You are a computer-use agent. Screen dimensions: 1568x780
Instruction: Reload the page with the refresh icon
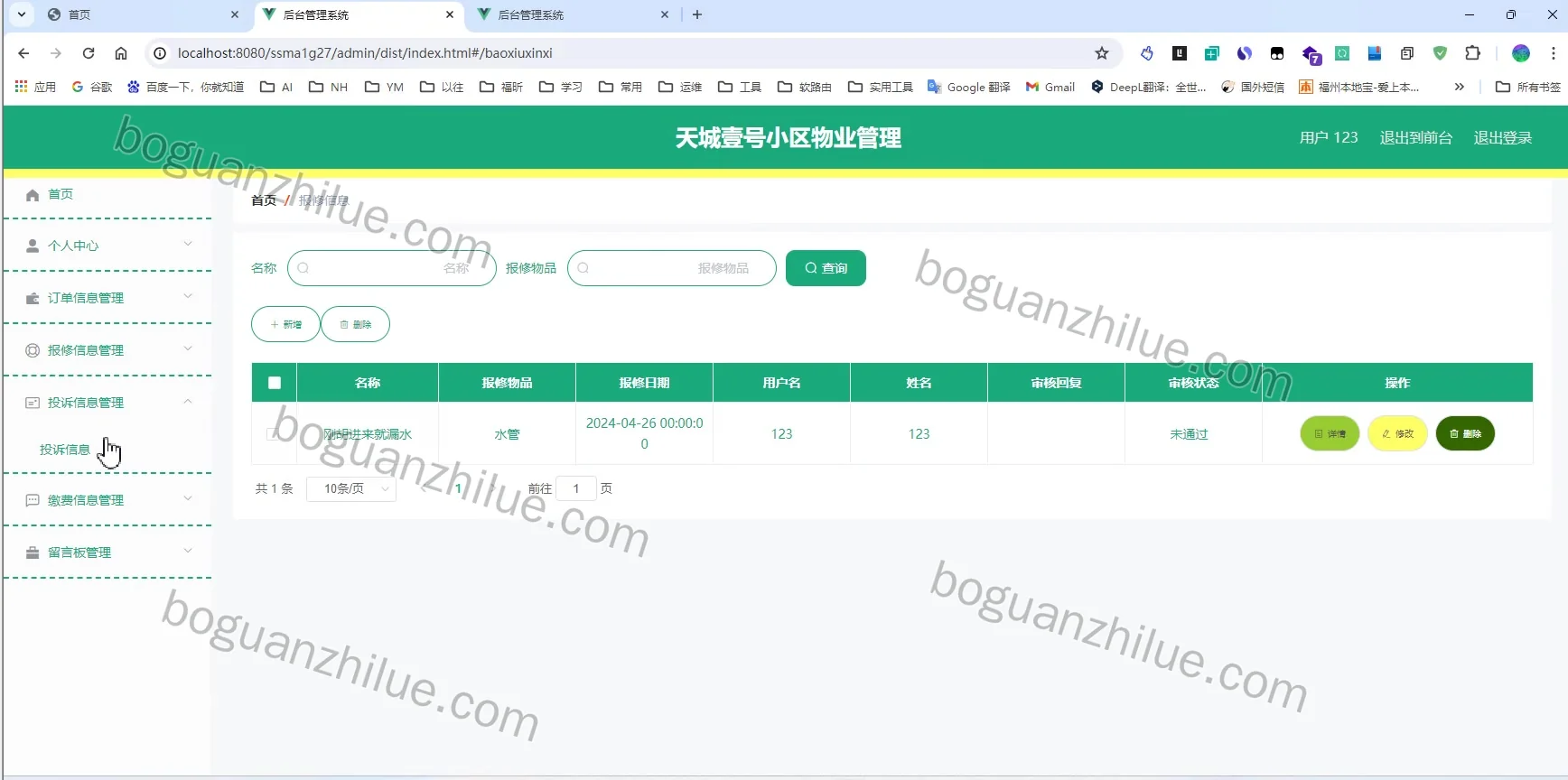click(x=89, y=53)
